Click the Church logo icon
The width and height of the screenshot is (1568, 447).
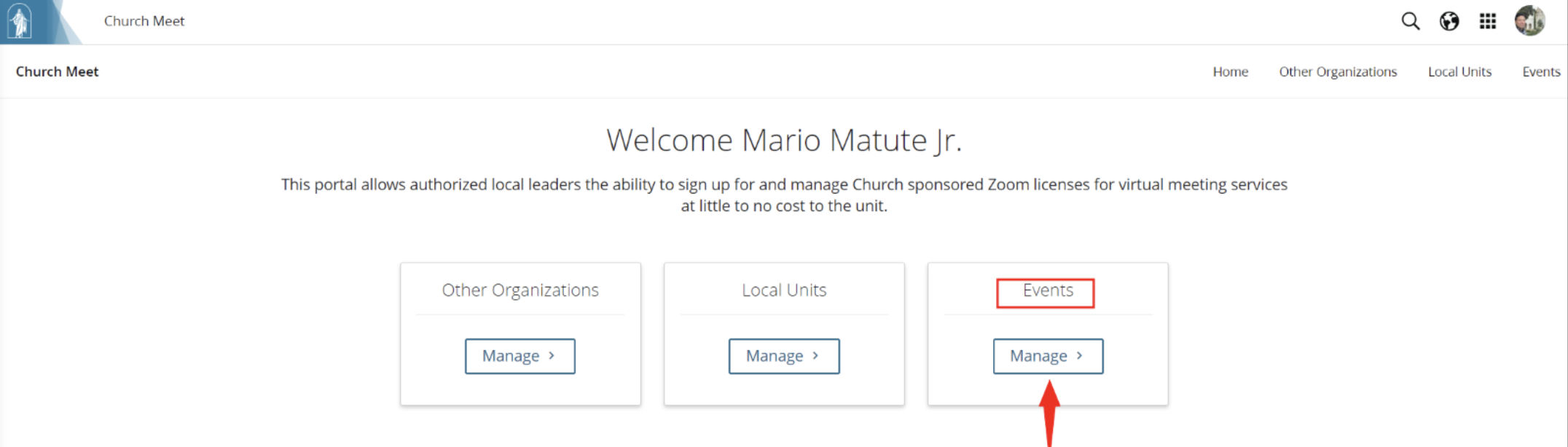[20, 21]
